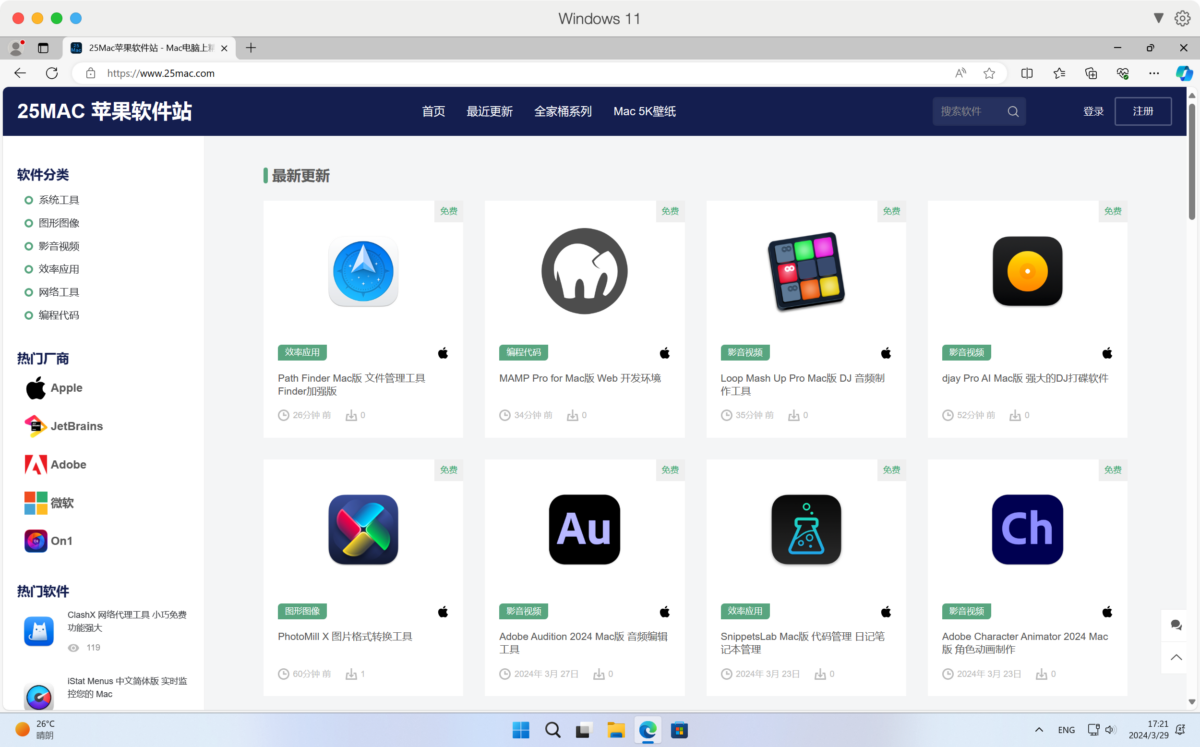Open the Adobe Audition Au icon
Screen dimensions: 1200x747
pyautogui.click(x=585, y=529)
